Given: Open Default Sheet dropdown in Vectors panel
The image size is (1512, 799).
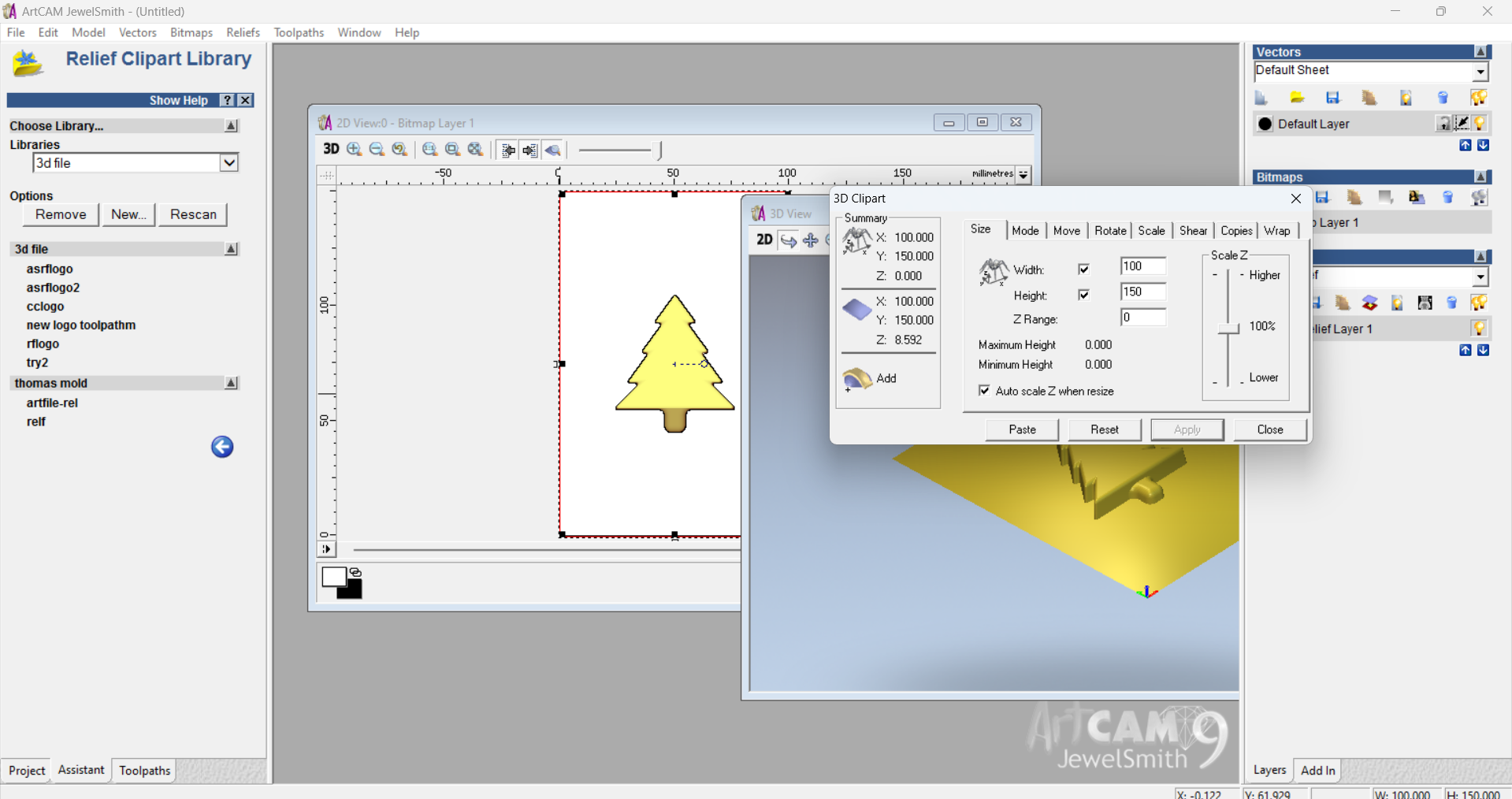Looking at the screenshot, I should tap(1480, 72).
